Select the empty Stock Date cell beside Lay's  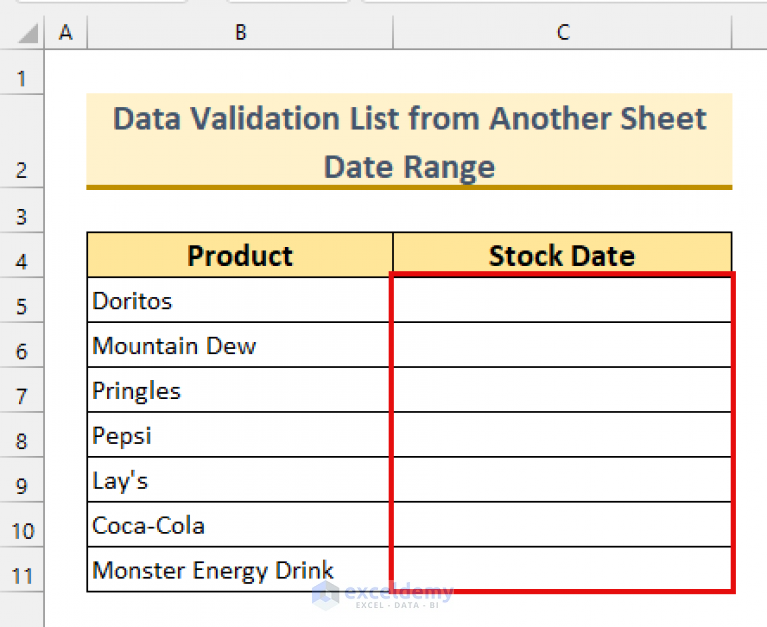[562, 481]
